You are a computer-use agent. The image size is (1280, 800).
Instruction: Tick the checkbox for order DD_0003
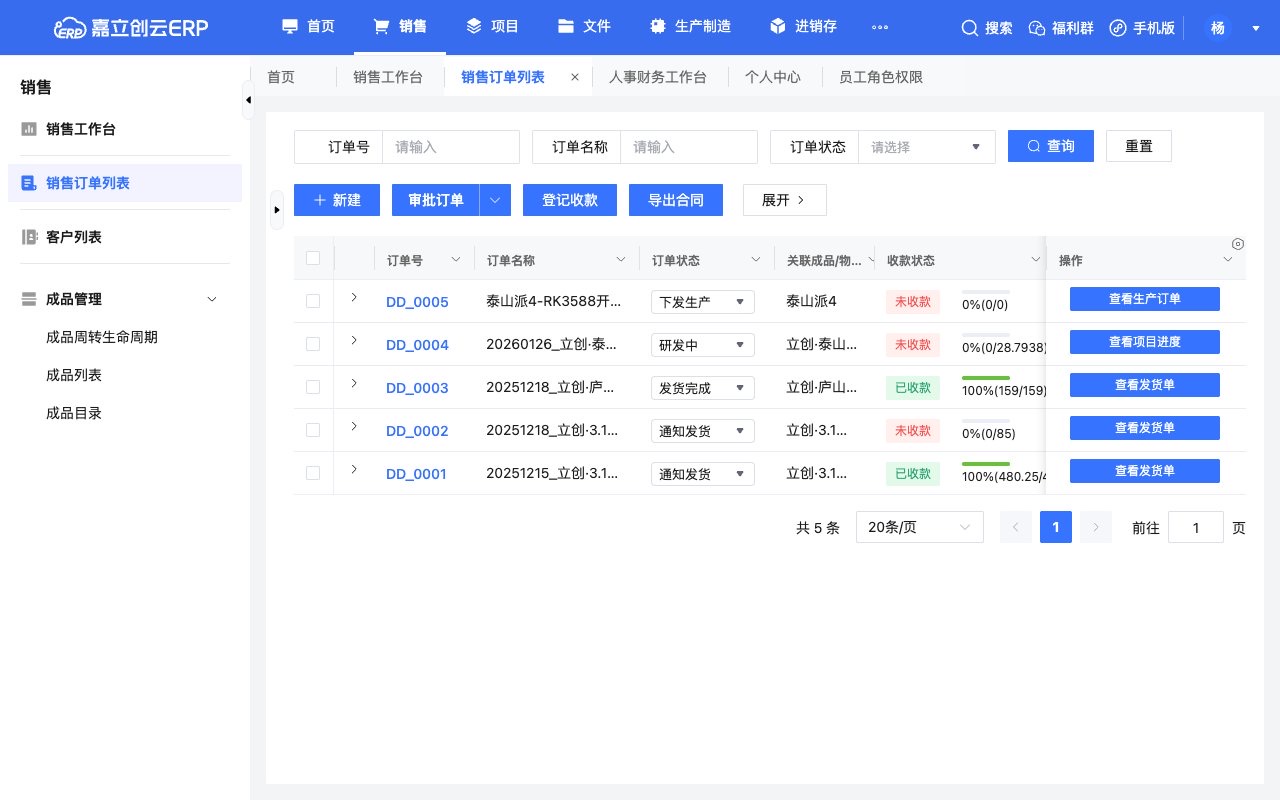313,387
